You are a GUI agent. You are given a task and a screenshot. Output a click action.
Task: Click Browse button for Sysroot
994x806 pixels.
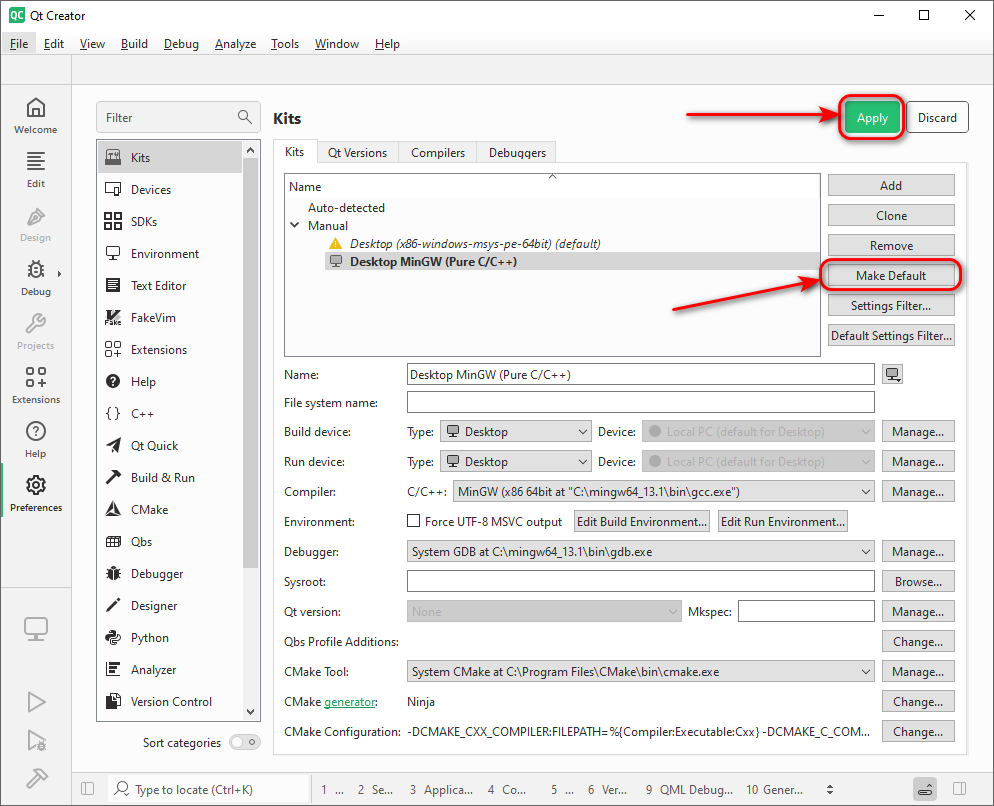[918, 582]
